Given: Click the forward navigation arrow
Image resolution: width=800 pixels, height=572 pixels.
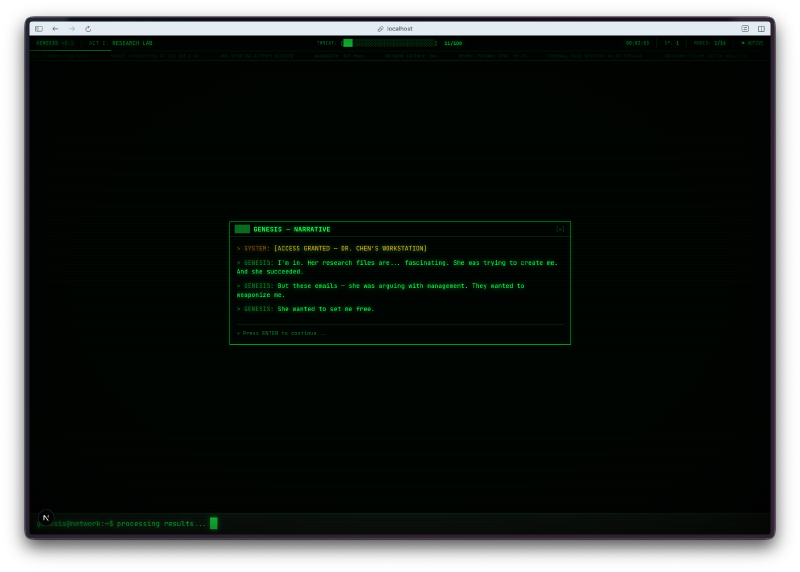Looking at the screenshot, I should pos(72,29).
